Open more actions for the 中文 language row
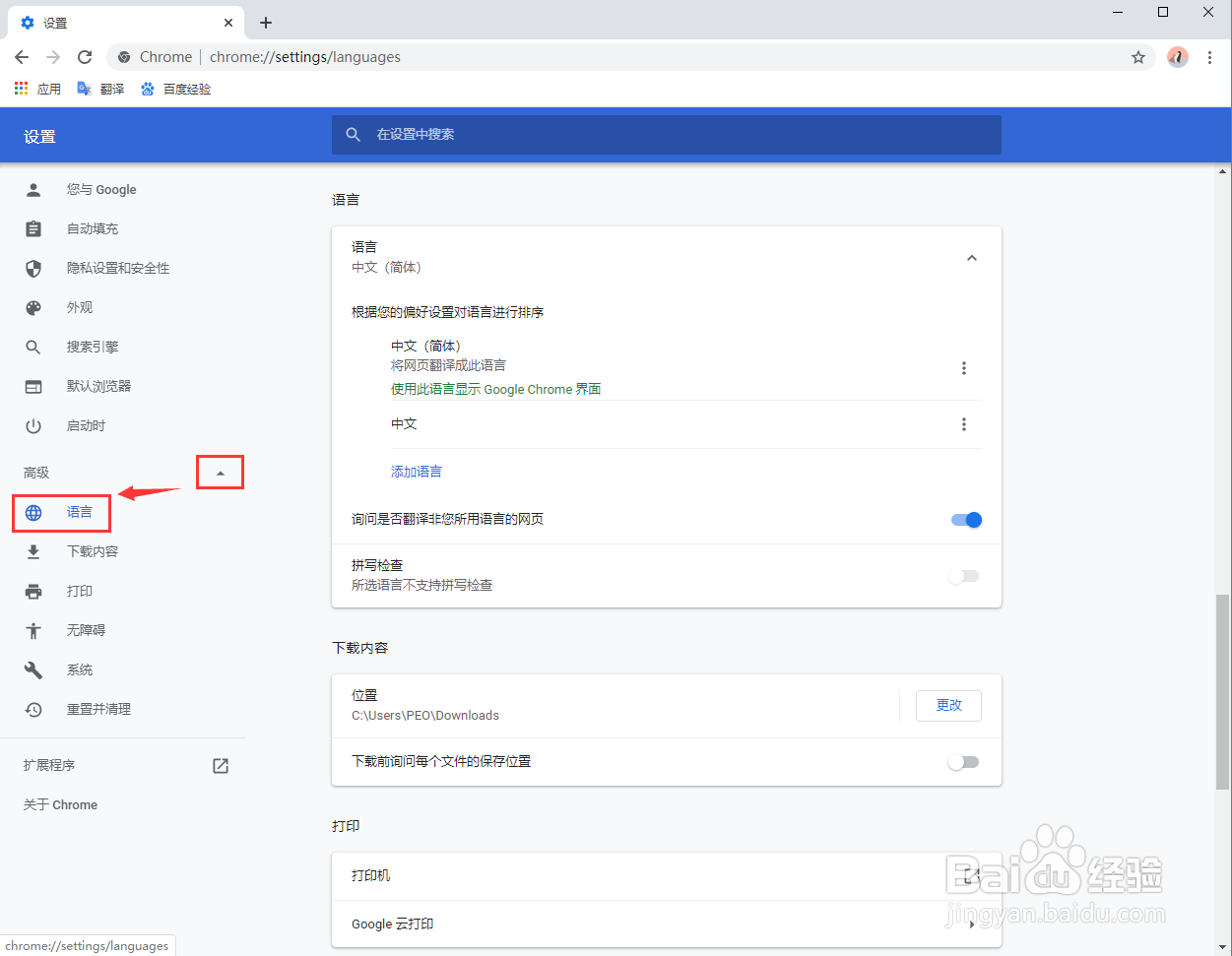This screenshot has width=1232, height=956. 964,424
